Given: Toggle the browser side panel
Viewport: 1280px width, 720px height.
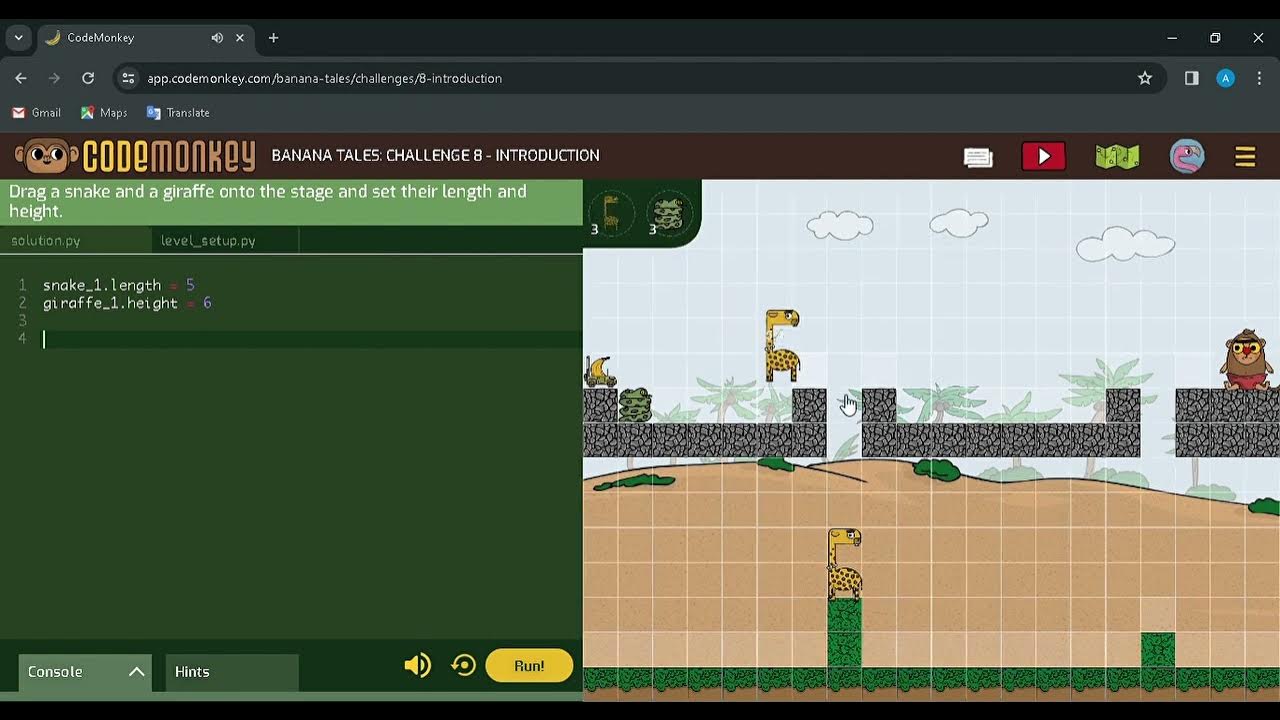Looking at the screenshot, I should (x=1192, y=78).
